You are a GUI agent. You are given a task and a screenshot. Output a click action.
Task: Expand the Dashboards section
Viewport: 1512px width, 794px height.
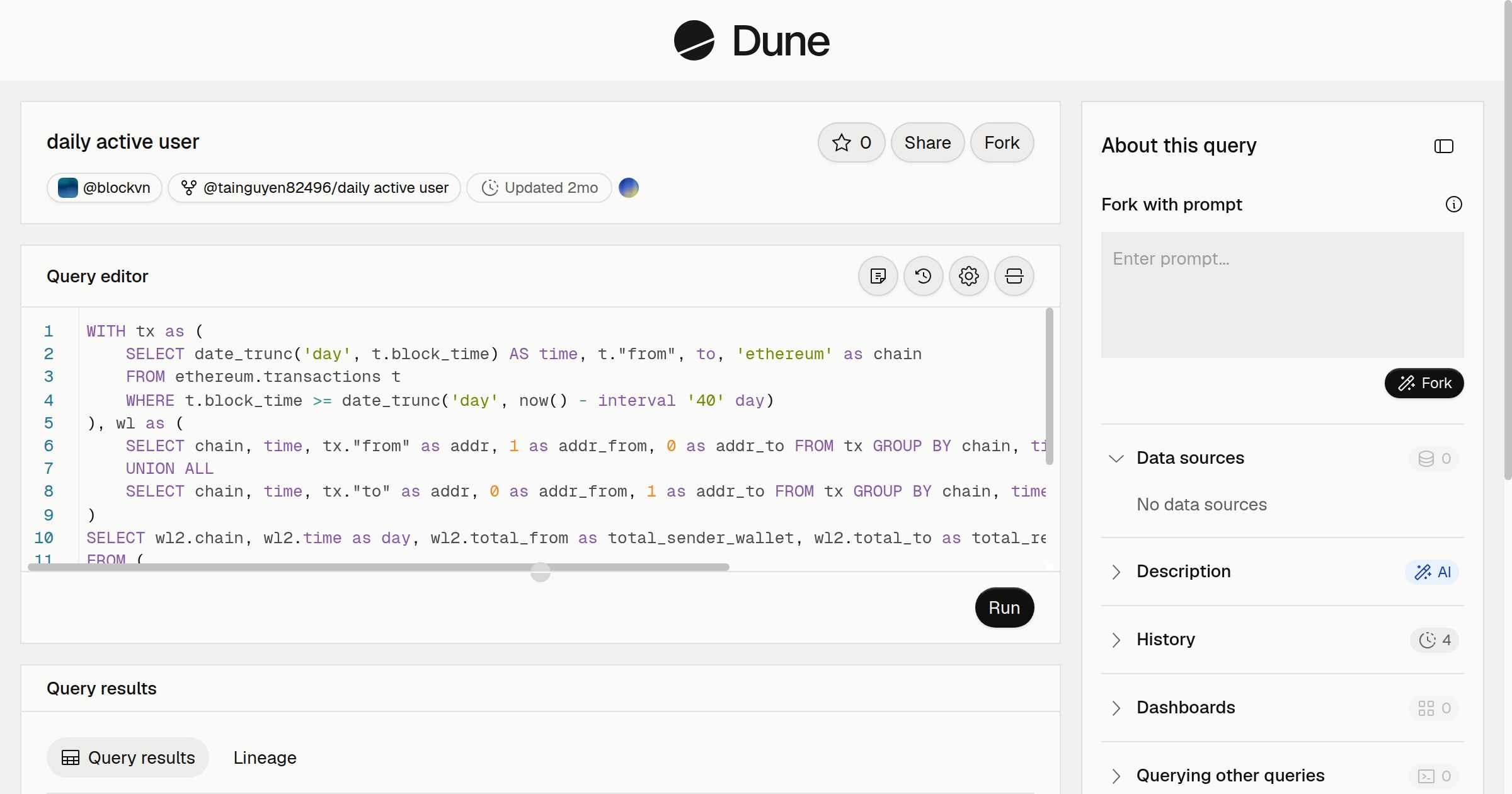pyautogui.click(x=1116, y=708)
